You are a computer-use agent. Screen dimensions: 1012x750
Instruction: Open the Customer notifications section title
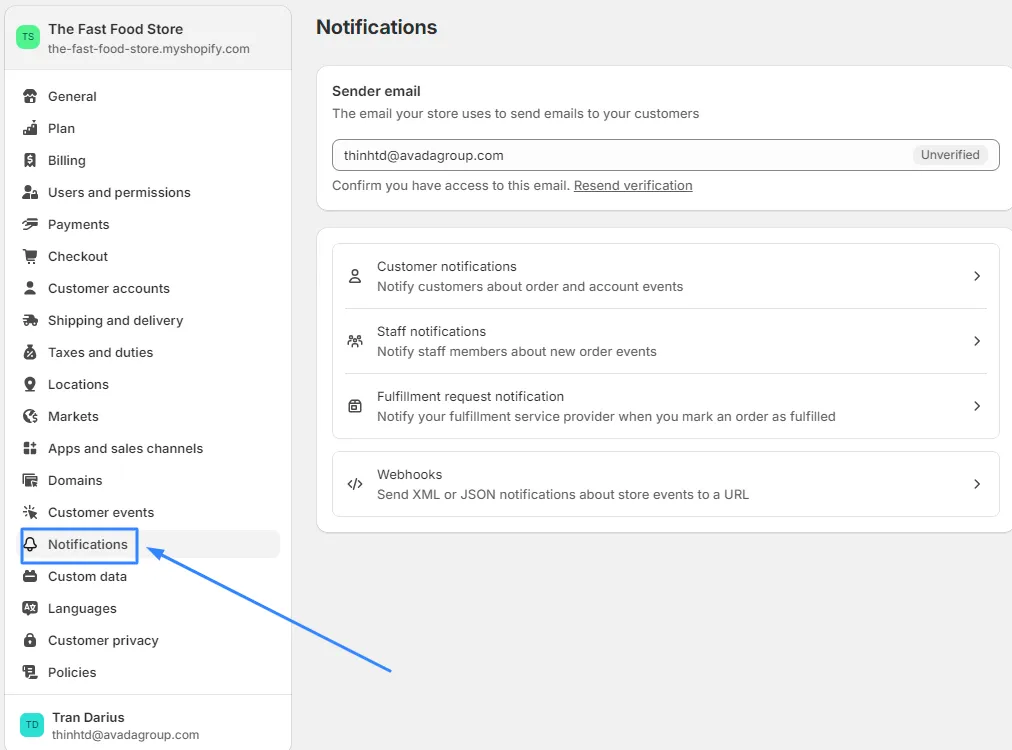447,267
